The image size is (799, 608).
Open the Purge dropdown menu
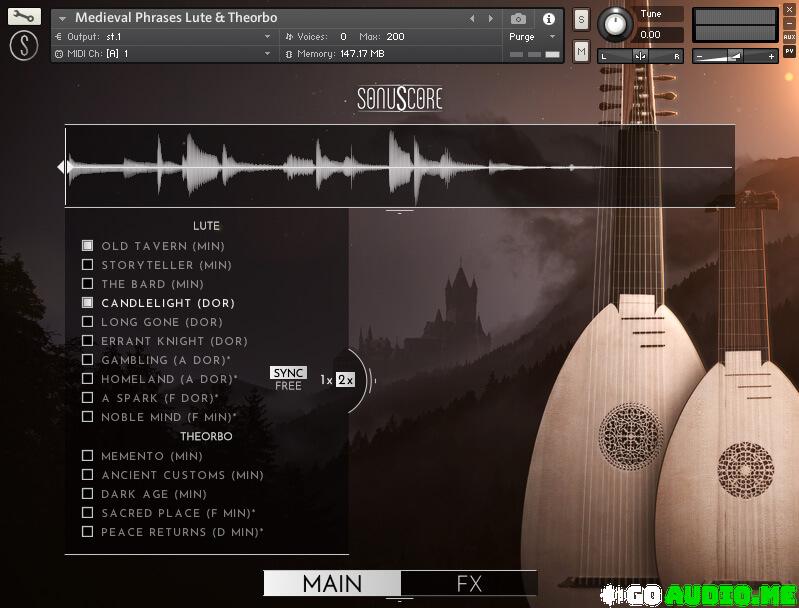[x=530, y=37]
